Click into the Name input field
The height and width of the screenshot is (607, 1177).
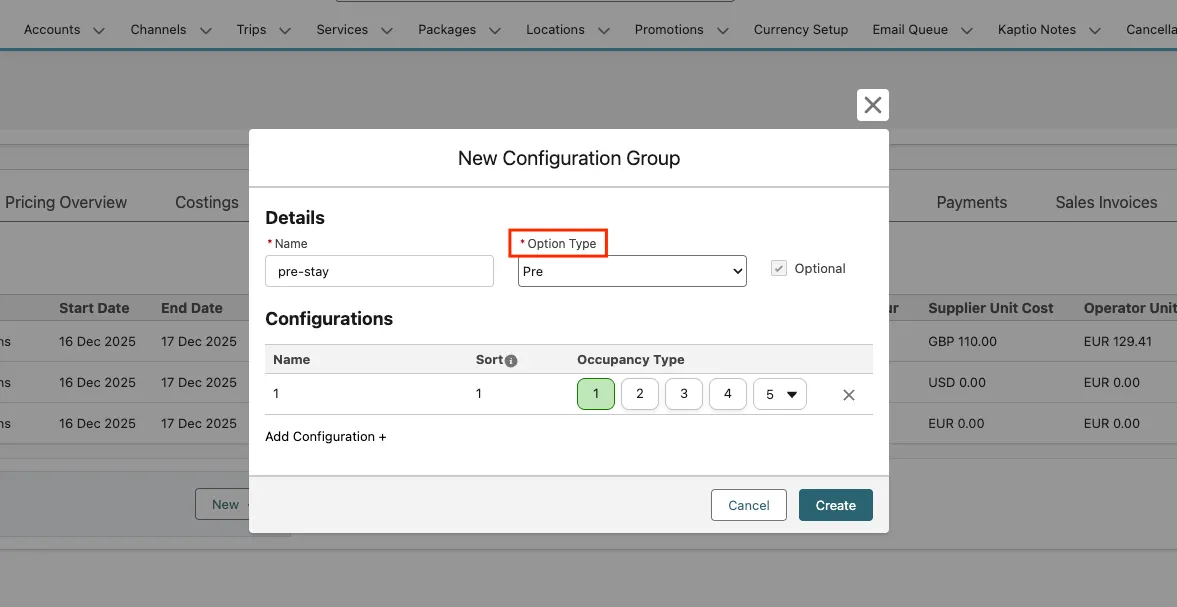(379, 271)
